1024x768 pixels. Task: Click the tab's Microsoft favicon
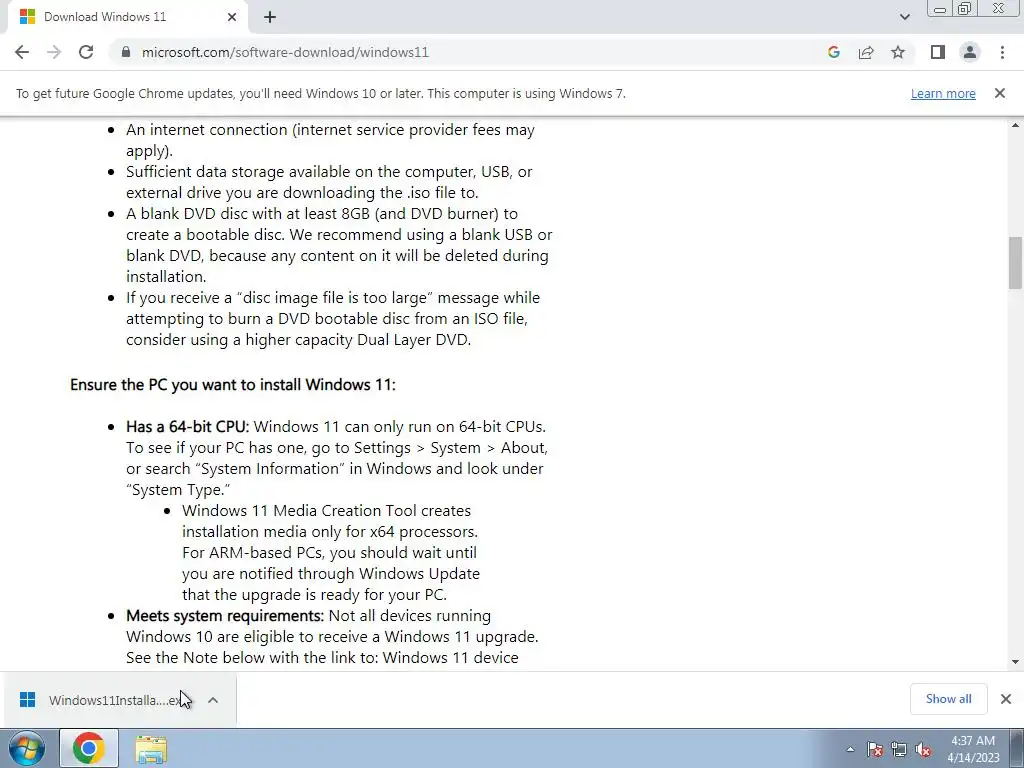pos(27,17)
